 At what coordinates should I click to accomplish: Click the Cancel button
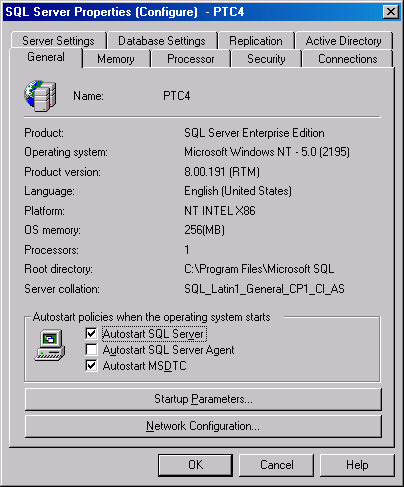277,465
